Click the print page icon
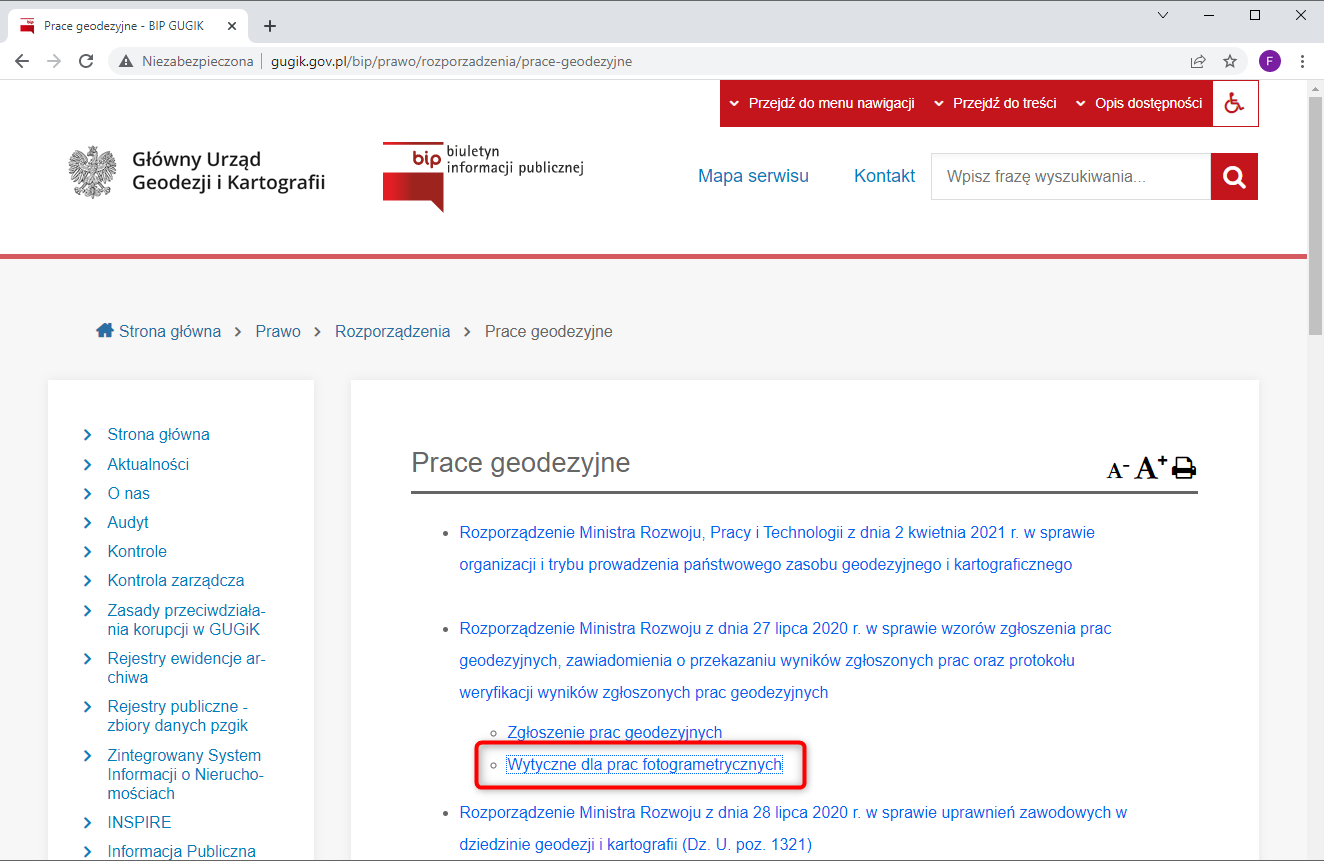 (x=1184, y=468)
